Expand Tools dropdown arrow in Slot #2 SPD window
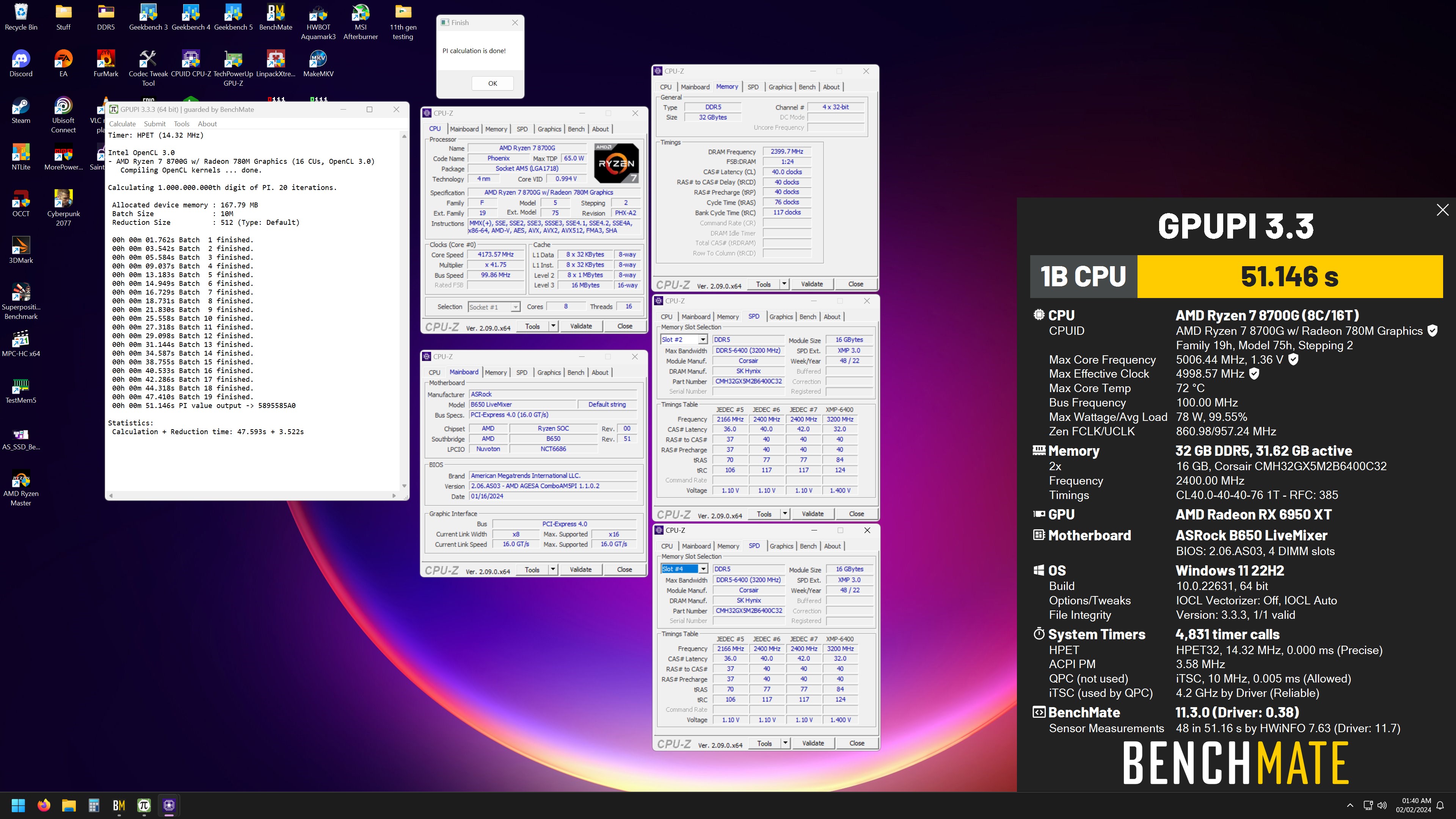This screenshot has width=1456, height=819. coord(785,514)
